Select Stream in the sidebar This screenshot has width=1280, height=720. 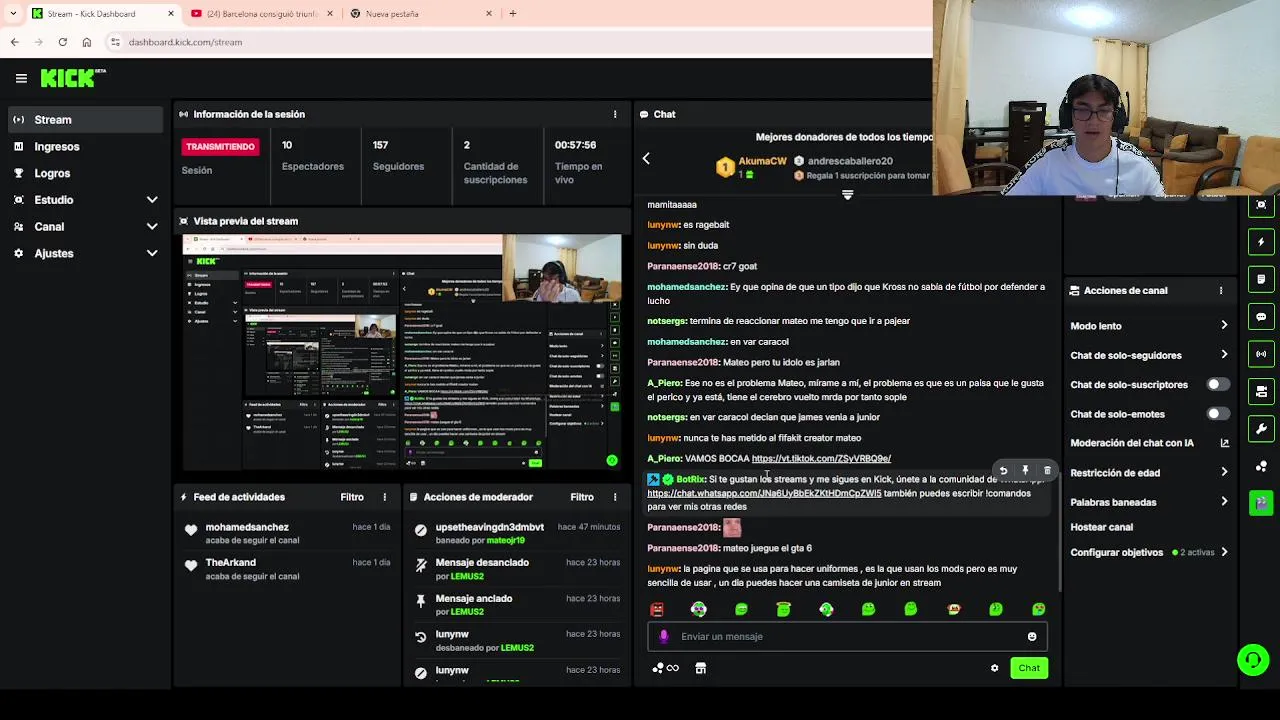tap(86, 120)
